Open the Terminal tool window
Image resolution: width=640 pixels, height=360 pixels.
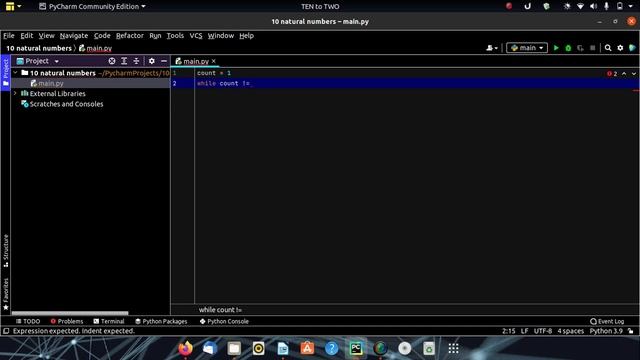109,321
